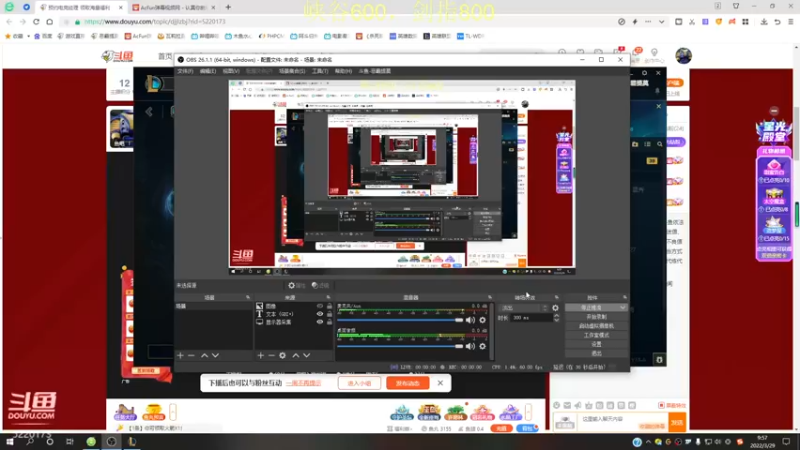Remove the selected scene with the minus icon
Viewport: 800px width, 450px height.
pyautogui.click(x=191, y=355)
